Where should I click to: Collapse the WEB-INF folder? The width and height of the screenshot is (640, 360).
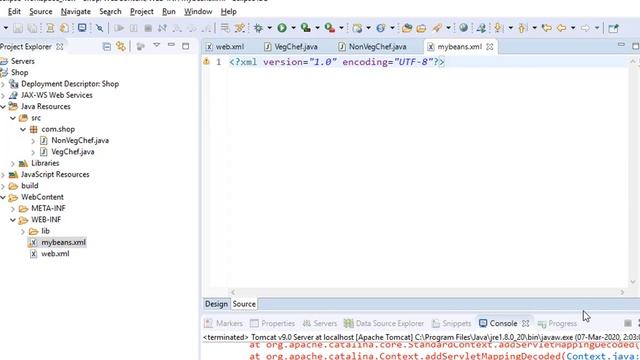pos(13,220)
